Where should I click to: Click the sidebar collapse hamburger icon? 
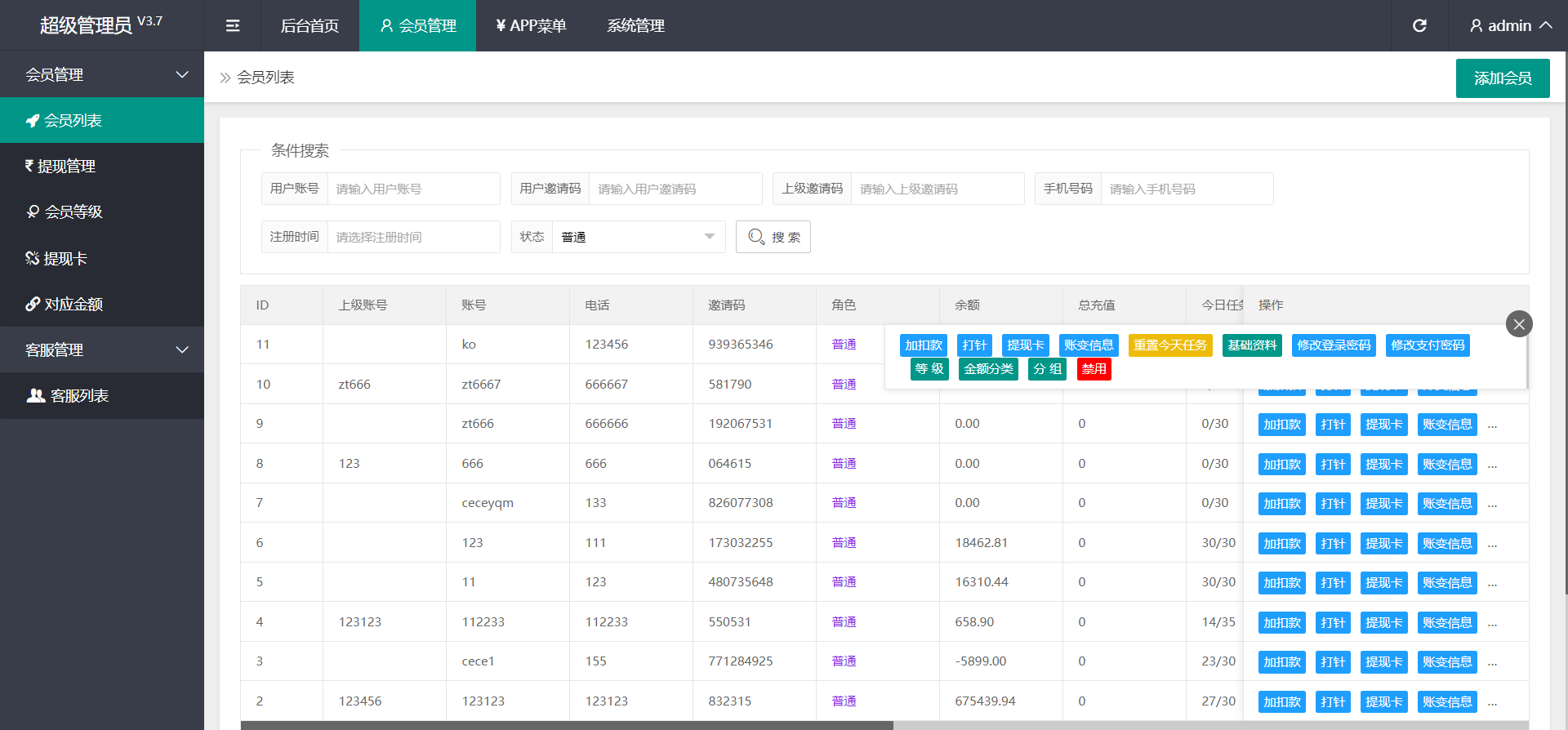tap(233, 26)
